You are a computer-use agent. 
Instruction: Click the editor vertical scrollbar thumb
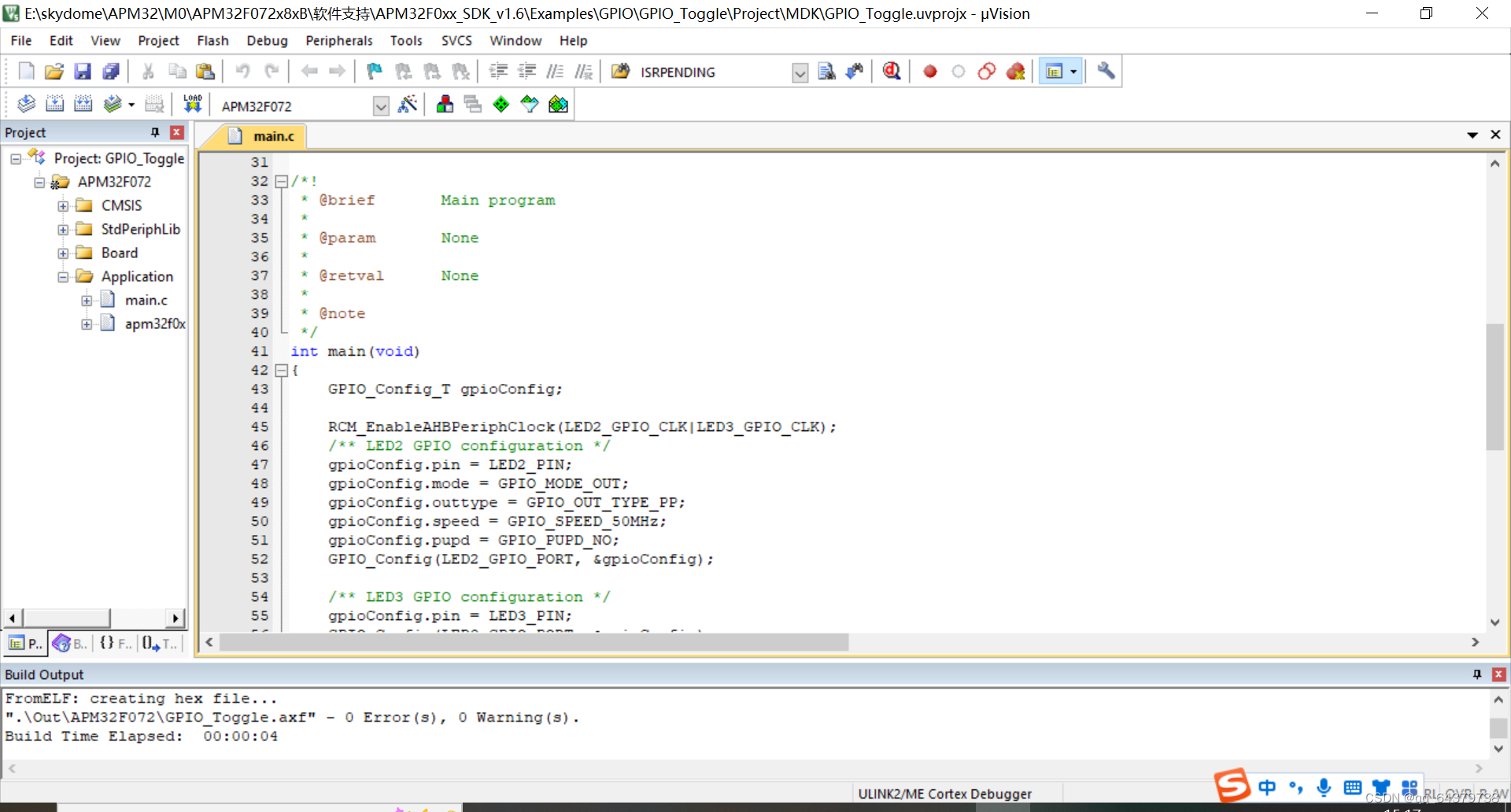1494,386
